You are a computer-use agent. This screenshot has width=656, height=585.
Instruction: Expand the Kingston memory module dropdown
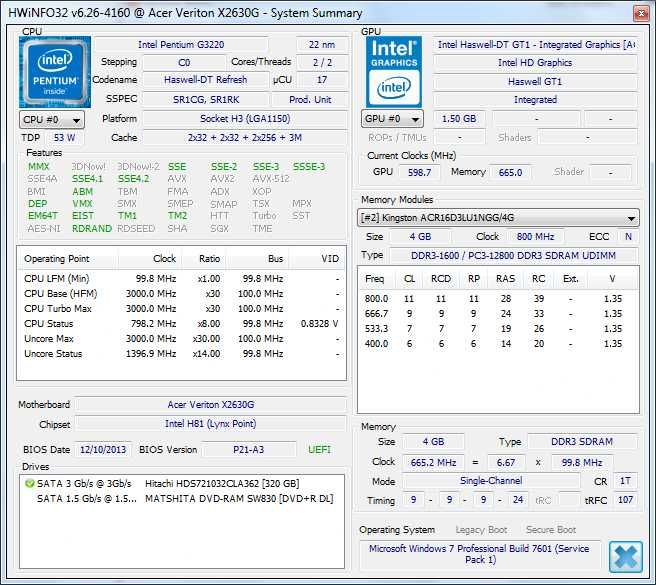pyautogui.click(x=498, y=218)
